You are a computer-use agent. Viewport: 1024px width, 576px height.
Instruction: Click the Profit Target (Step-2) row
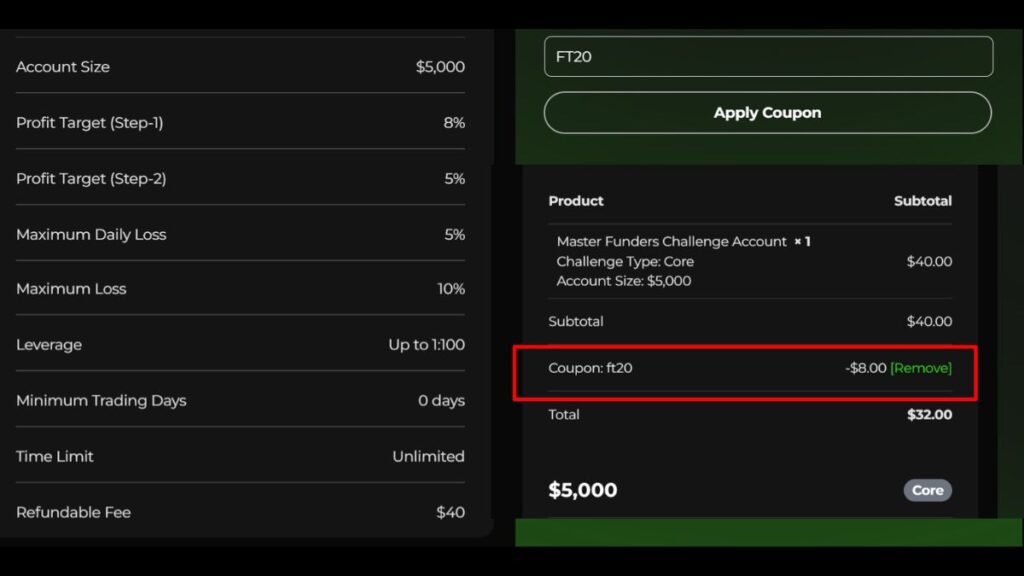240,179
